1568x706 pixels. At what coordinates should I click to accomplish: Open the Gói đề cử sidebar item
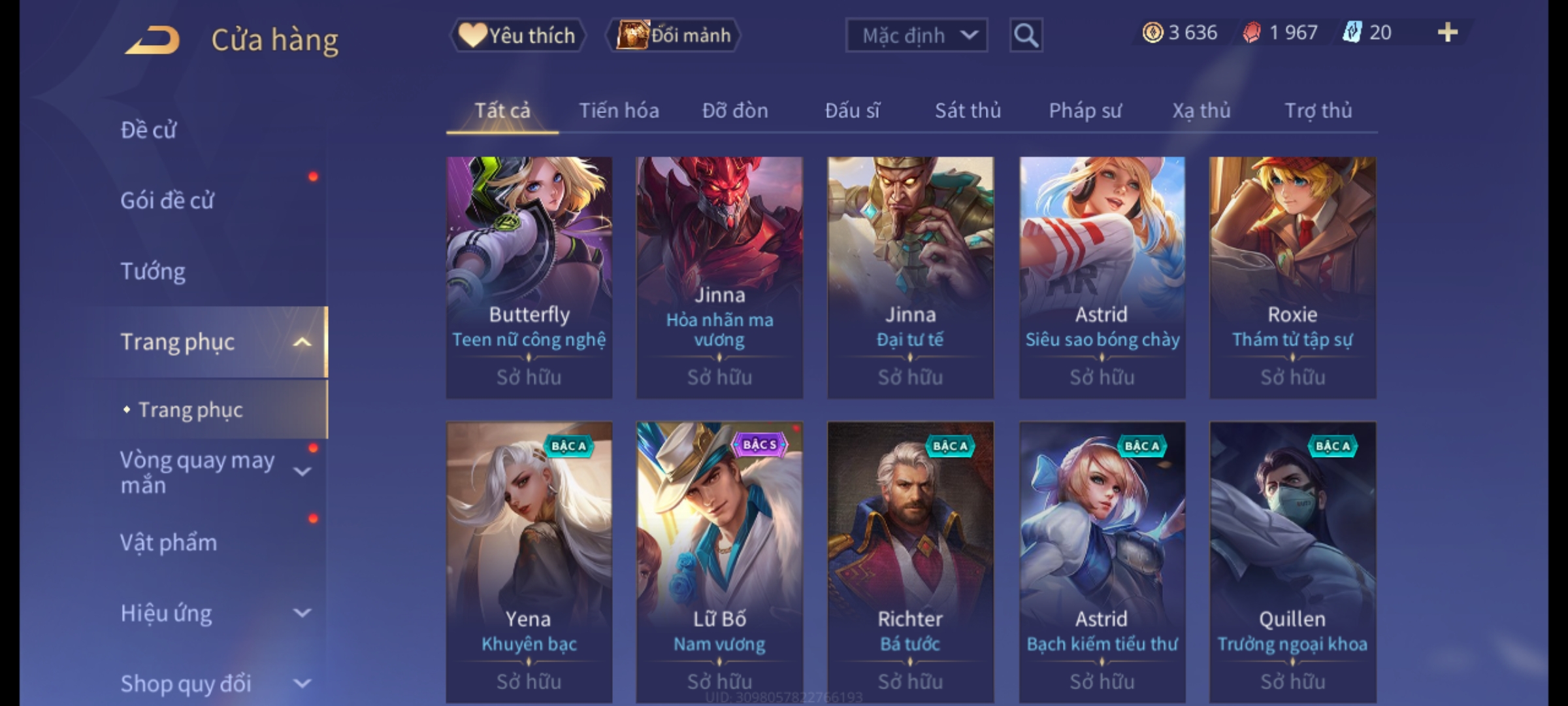point(167,201)
